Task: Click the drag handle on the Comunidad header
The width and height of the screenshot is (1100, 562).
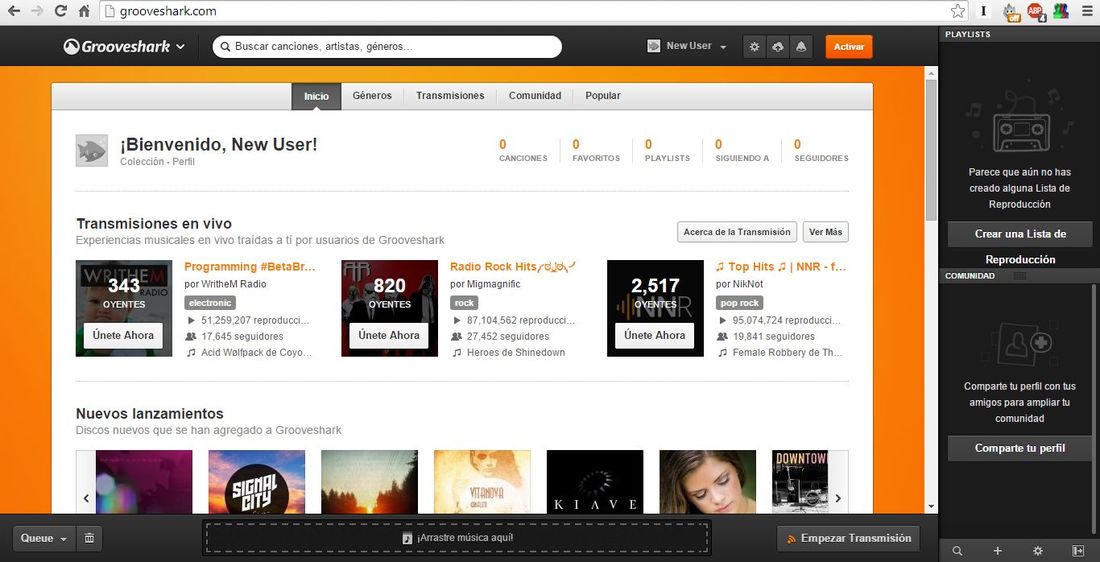Action: 1020,276
